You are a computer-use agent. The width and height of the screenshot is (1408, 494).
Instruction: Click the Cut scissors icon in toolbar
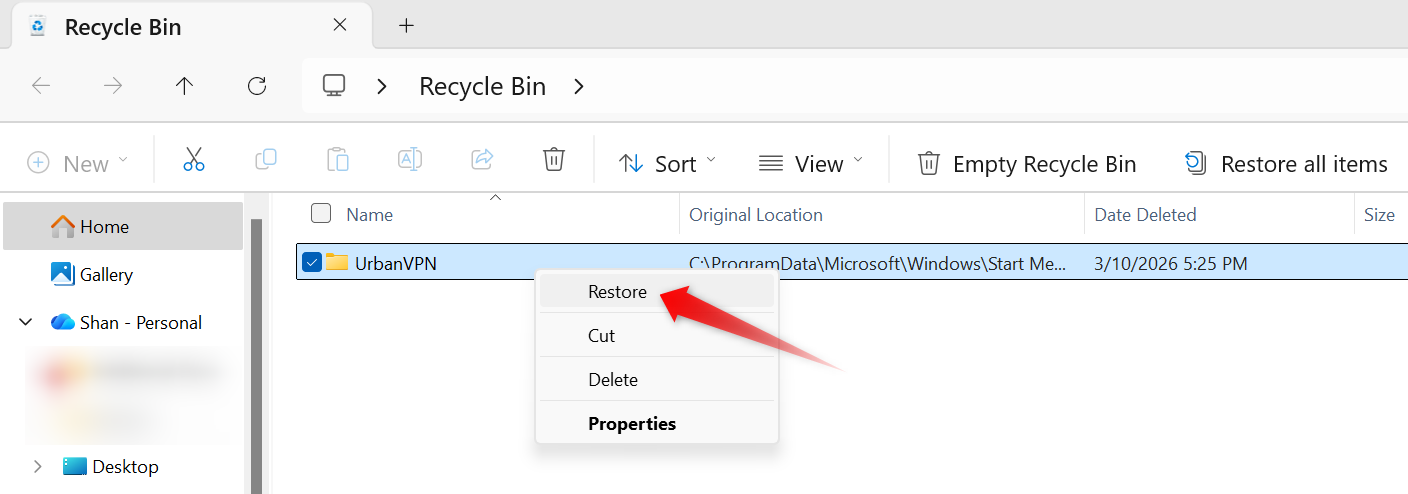click(x=194, y=160)
